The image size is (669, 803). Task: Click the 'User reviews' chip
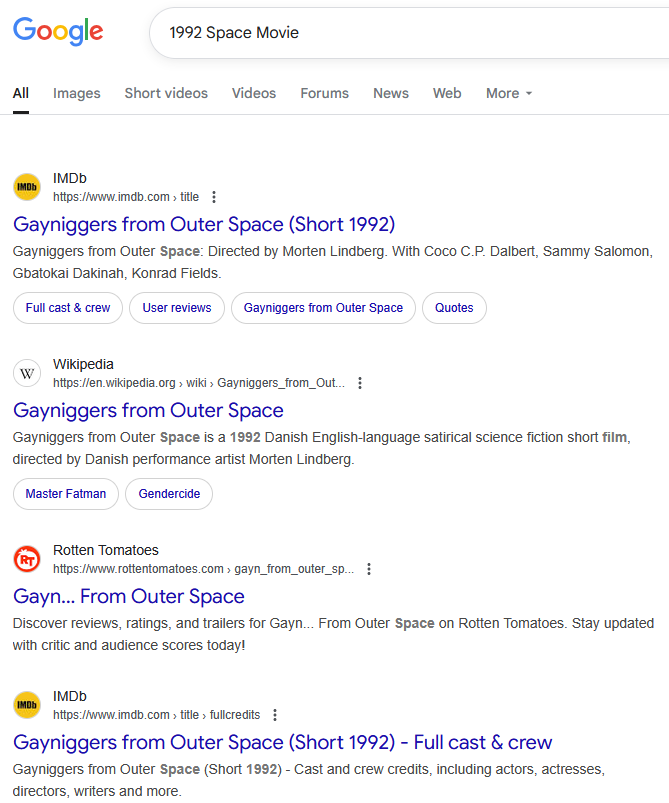(x=177, y=308)
